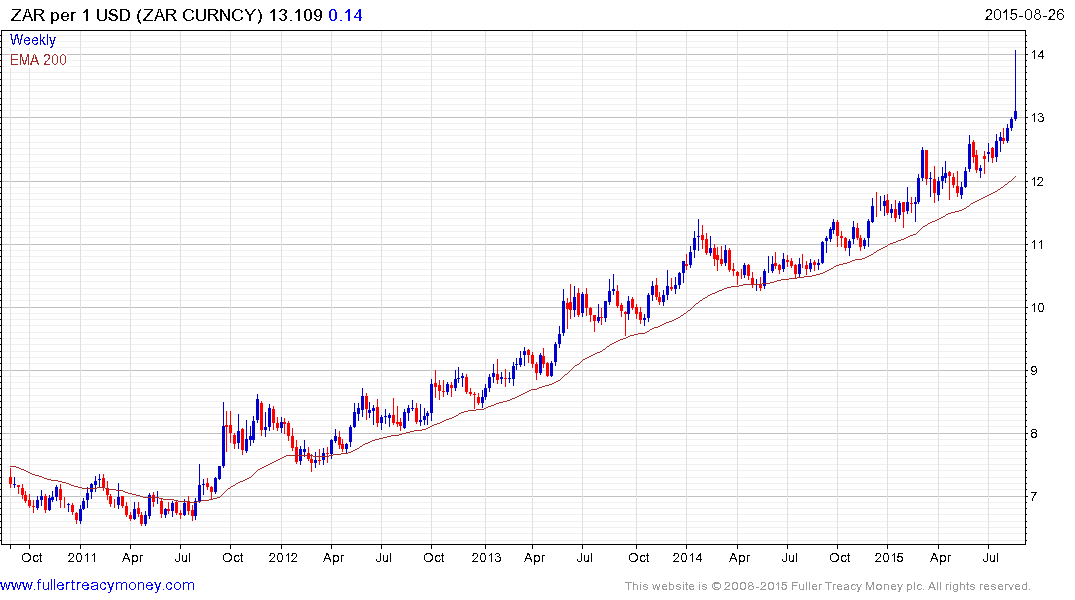This screenshot has width=1075, height=600.
Task: Click the 10 price axis label
Action: [1037, 308]
